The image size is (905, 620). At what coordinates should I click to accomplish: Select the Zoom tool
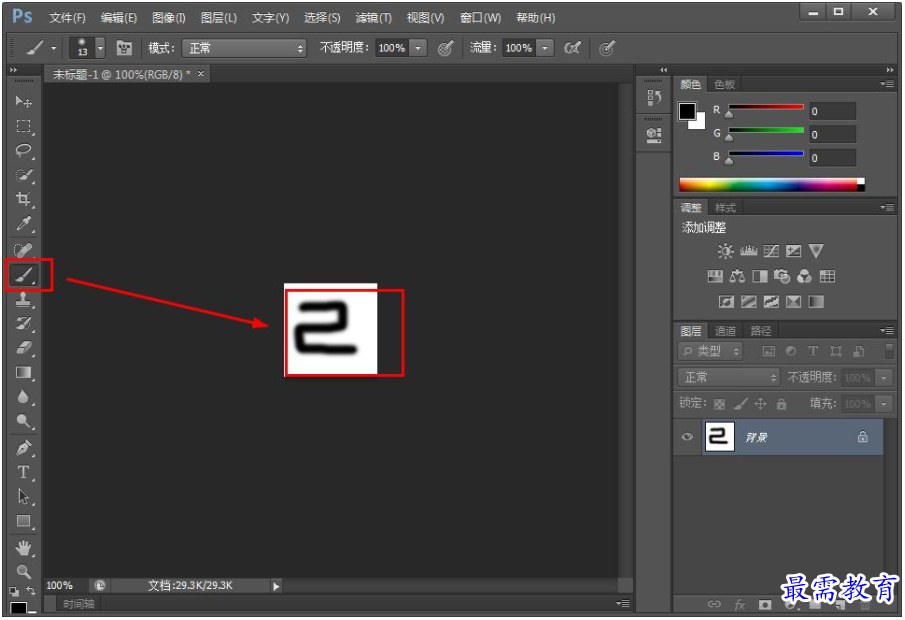tap(23, 572)
